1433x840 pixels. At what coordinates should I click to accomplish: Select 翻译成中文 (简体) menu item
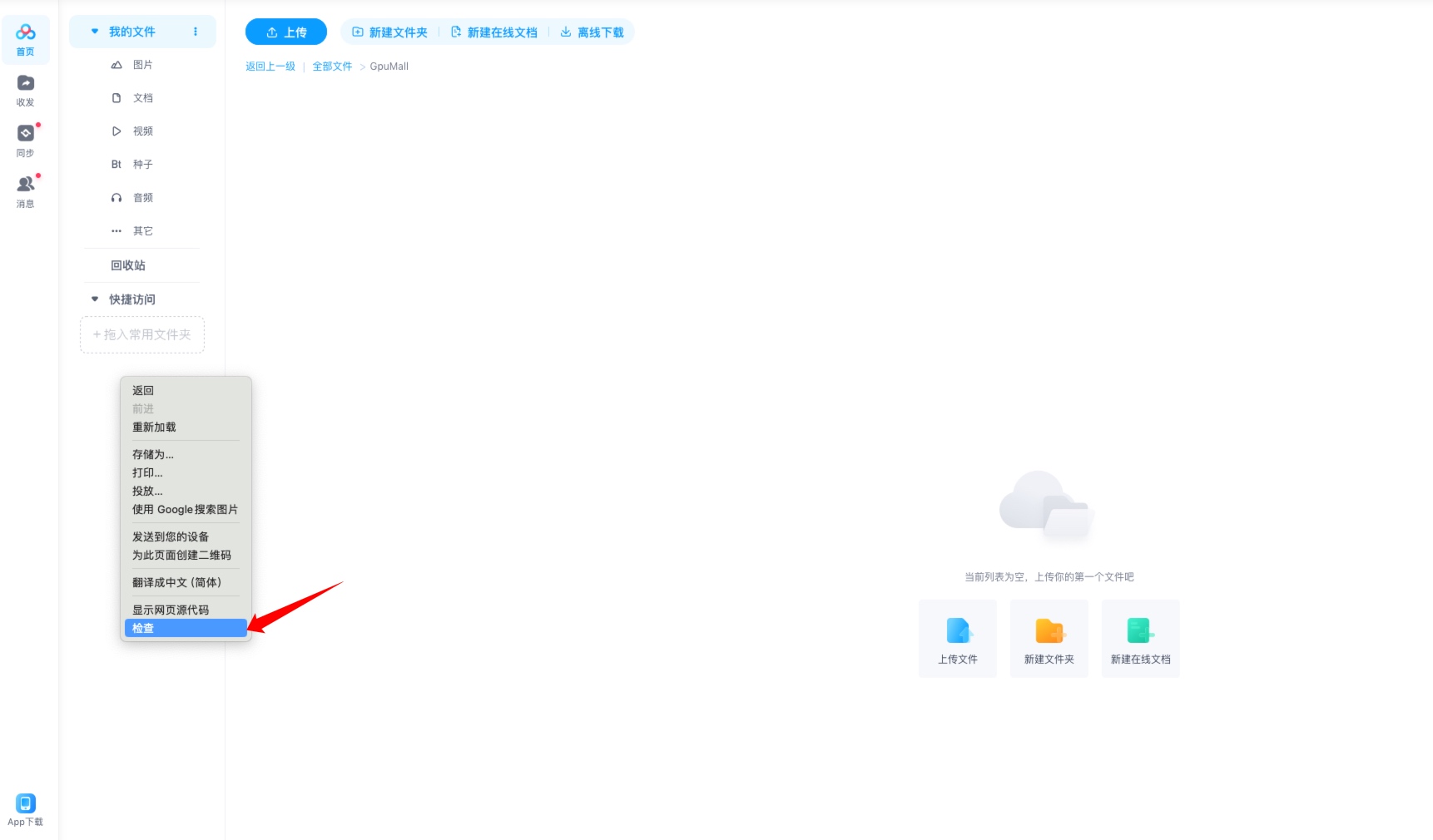186,582
